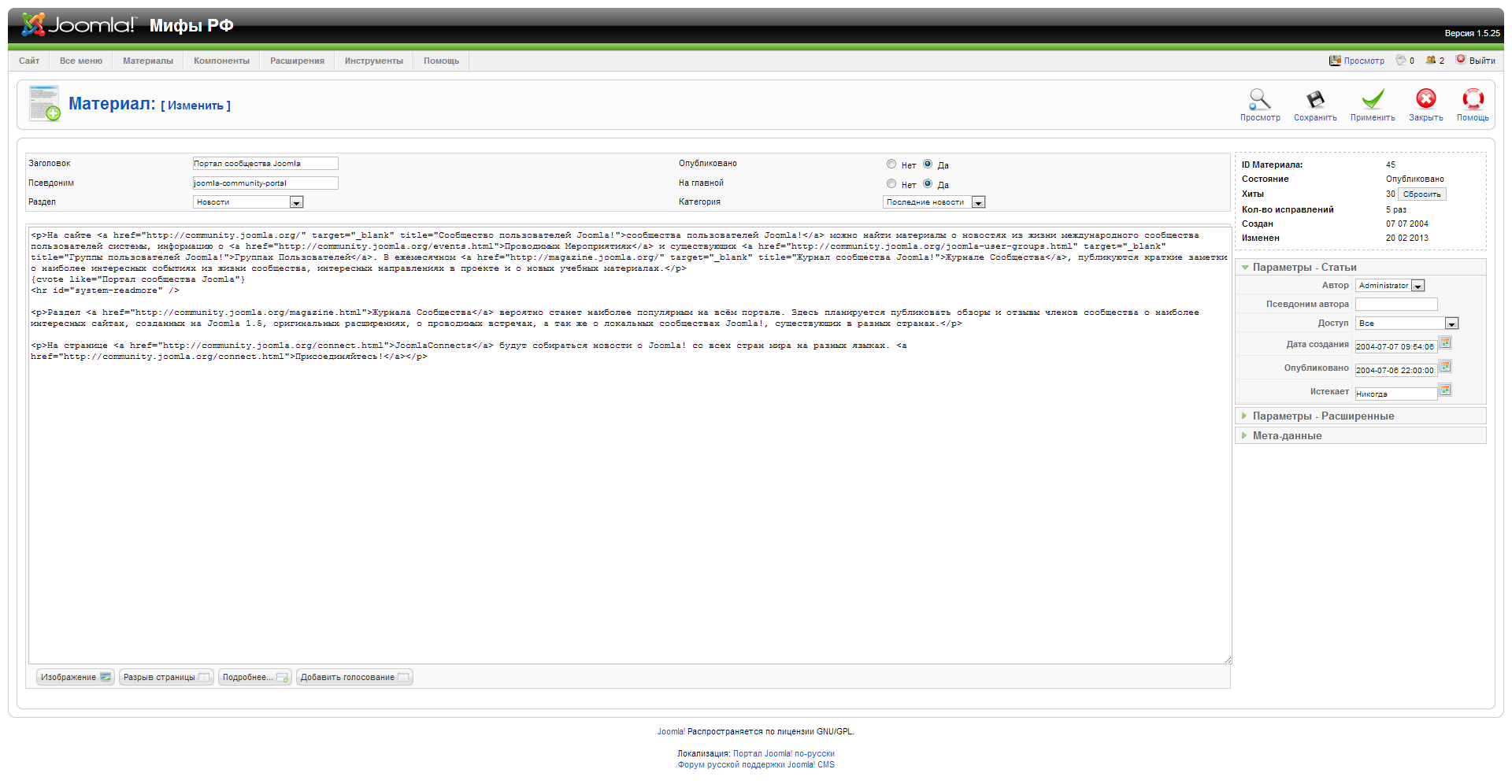Image resolution: width=1512 pixels, height=784 pixels.
Task: Open the Помощь menu in menu bar
Action: [441, 61]
